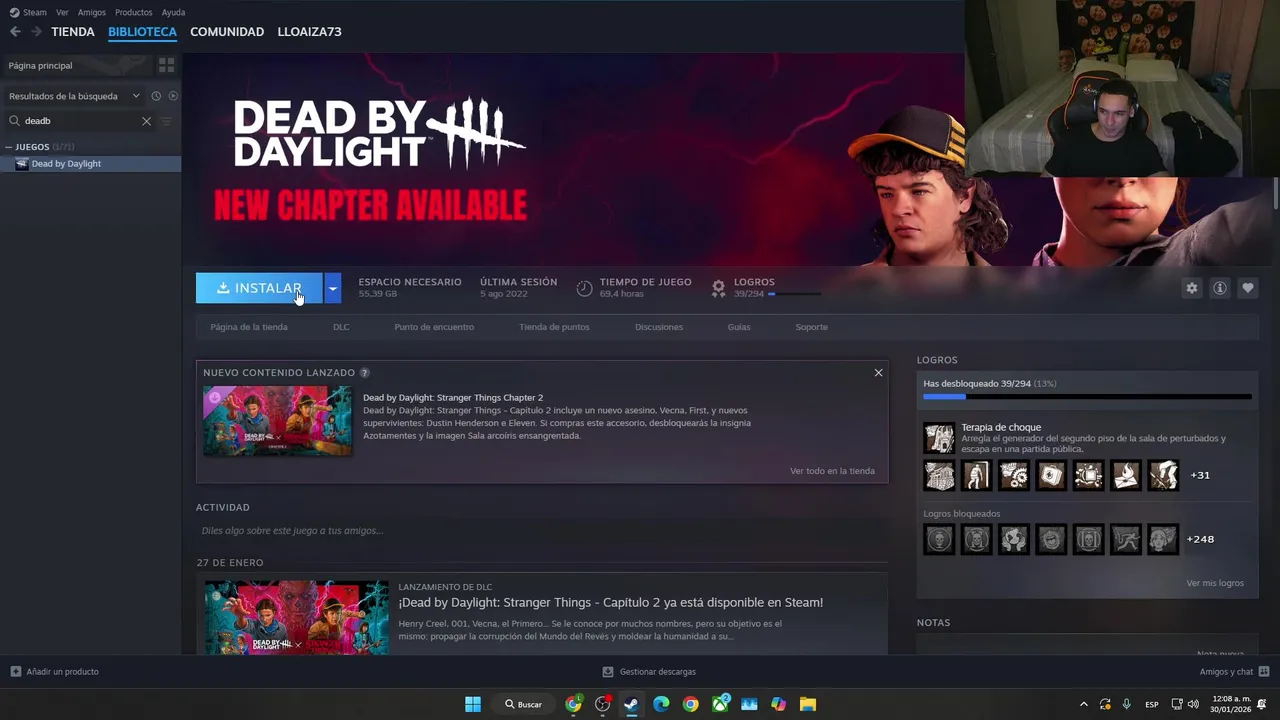Expand the 'Resultados de la búsqueda' dropdown
Viewport: 1280px width, 720px height.
[x=74, y=96]
